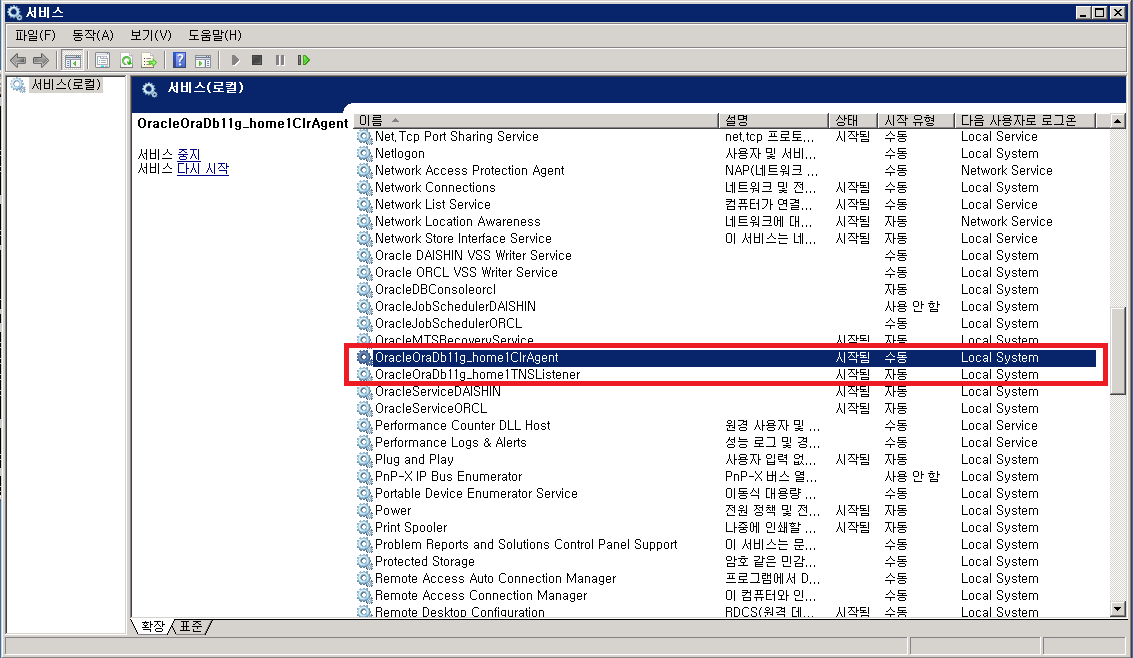1133x658 pixels.
Task: Click the Export List toolbar icon
Action: (x=149, y=60)
